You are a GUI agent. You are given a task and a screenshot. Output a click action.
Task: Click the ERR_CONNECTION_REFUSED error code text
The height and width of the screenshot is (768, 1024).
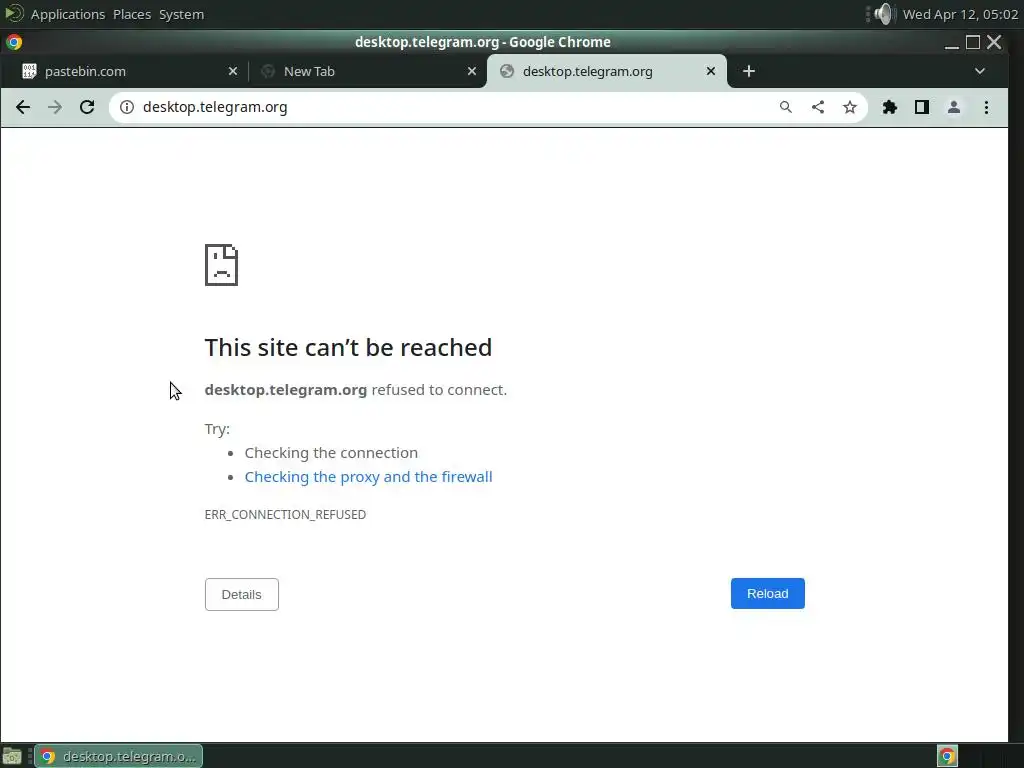285,515
